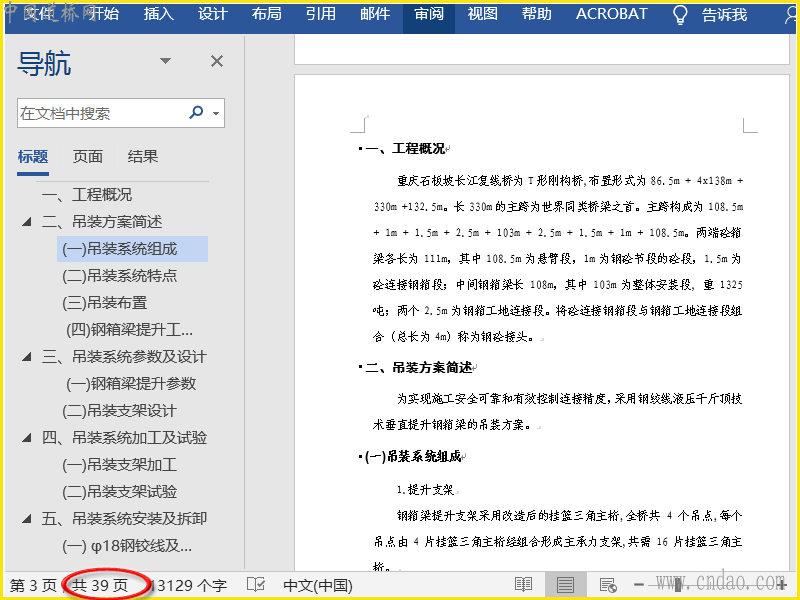Image resolution: width=800 pixels, height=600 pixels.
Task: Switch to Print Layout view icon
Action: coord(565,585)
